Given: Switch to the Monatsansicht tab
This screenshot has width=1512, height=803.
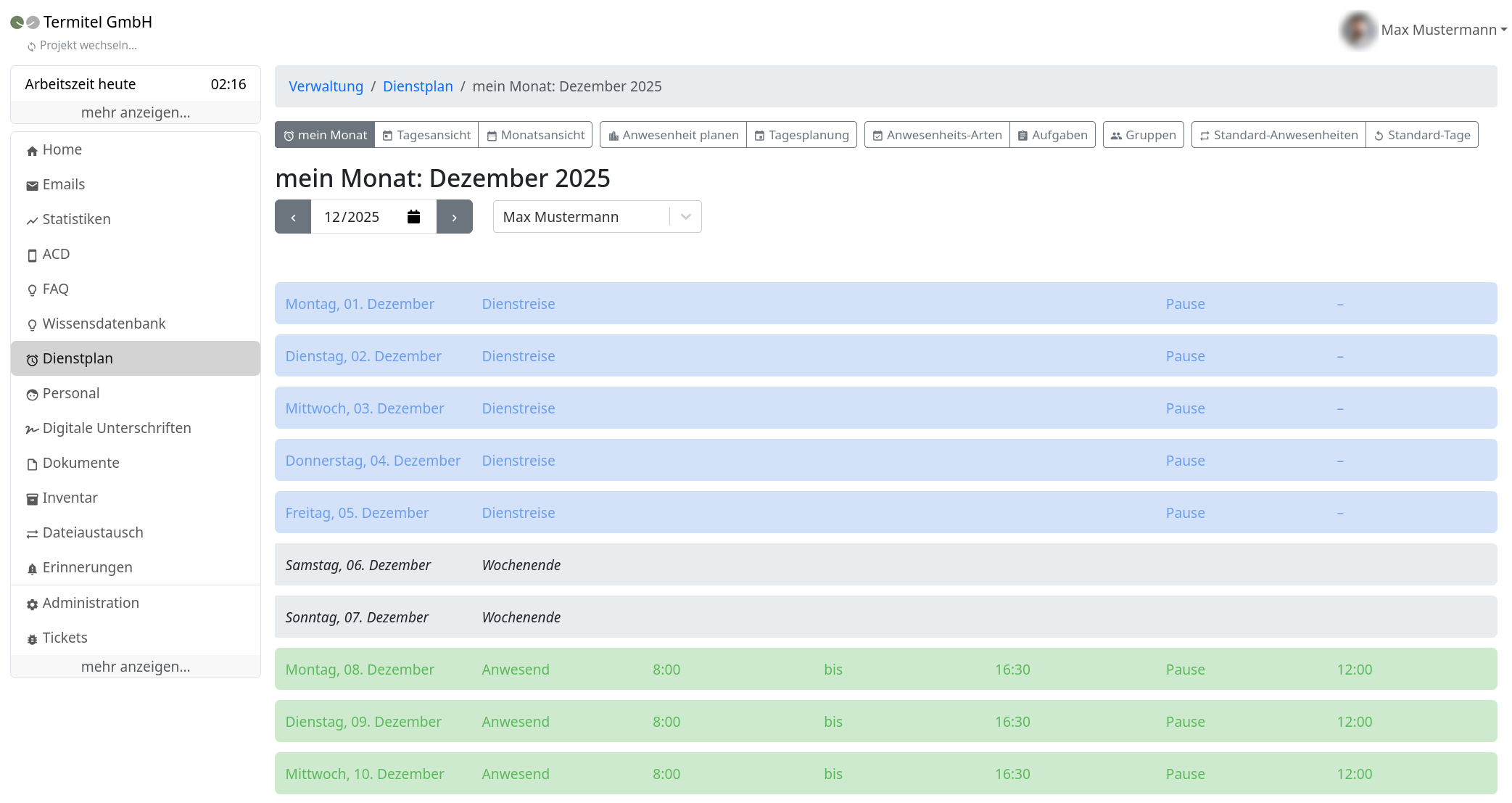Looking at the screenshot, I should 535,135.
